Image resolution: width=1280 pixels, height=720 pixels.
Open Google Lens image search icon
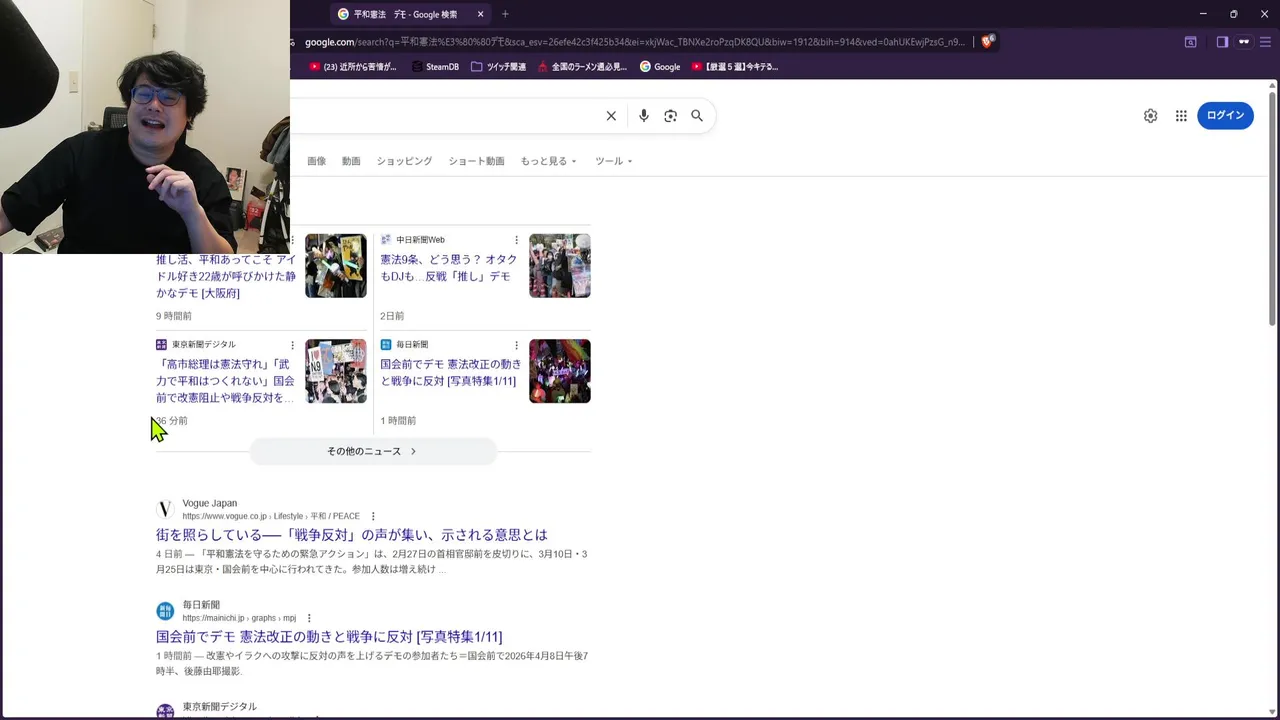pos(670,116)
